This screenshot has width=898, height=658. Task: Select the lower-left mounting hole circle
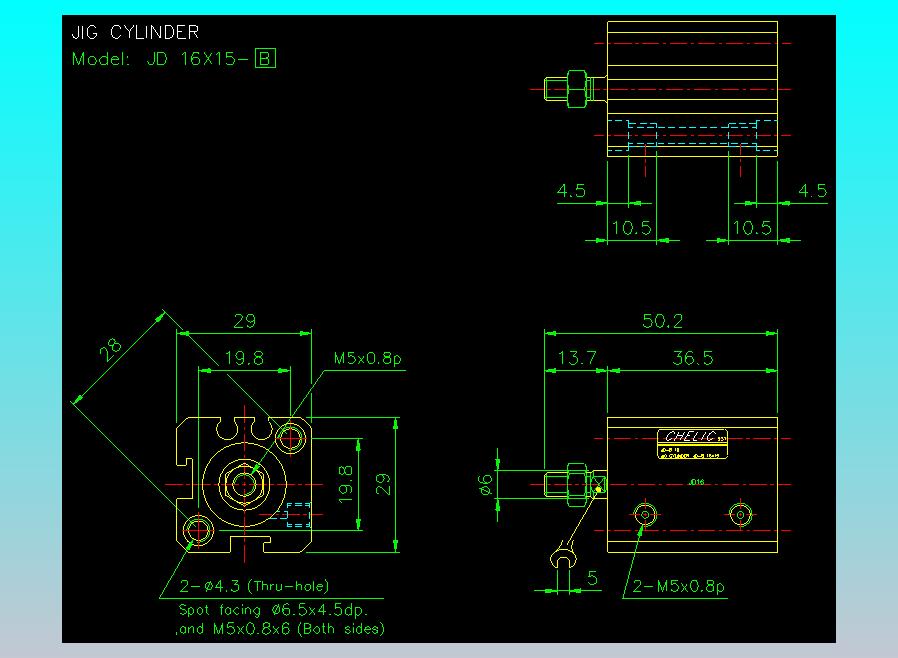(x=198, y=530)
